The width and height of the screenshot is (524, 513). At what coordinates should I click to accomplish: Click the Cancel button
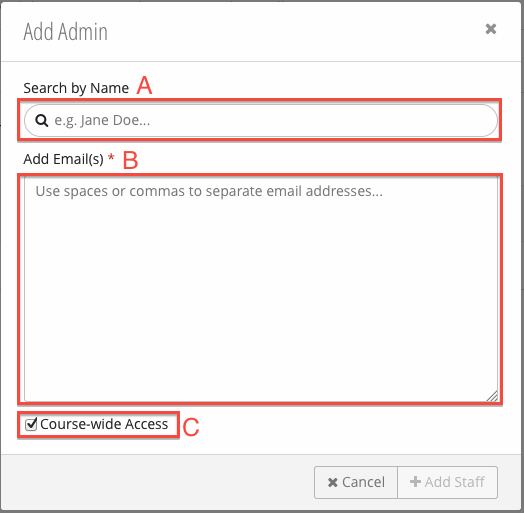(x=356, y=482)
